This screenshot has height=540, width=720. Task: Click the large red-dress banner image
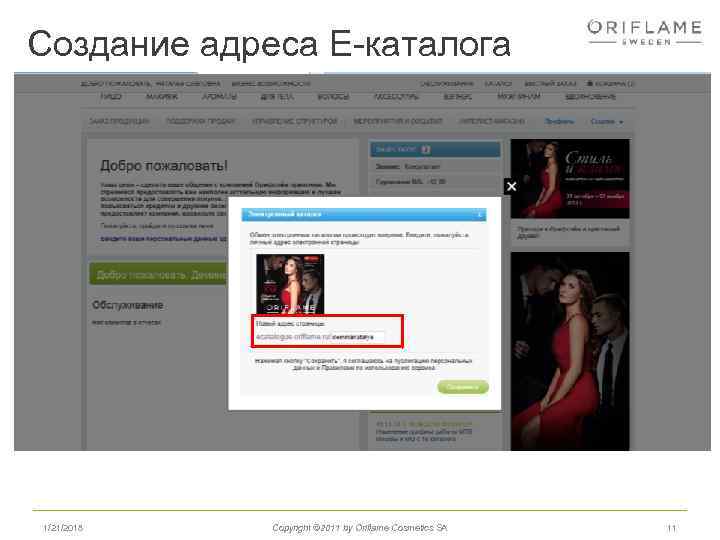click(570, 351)
